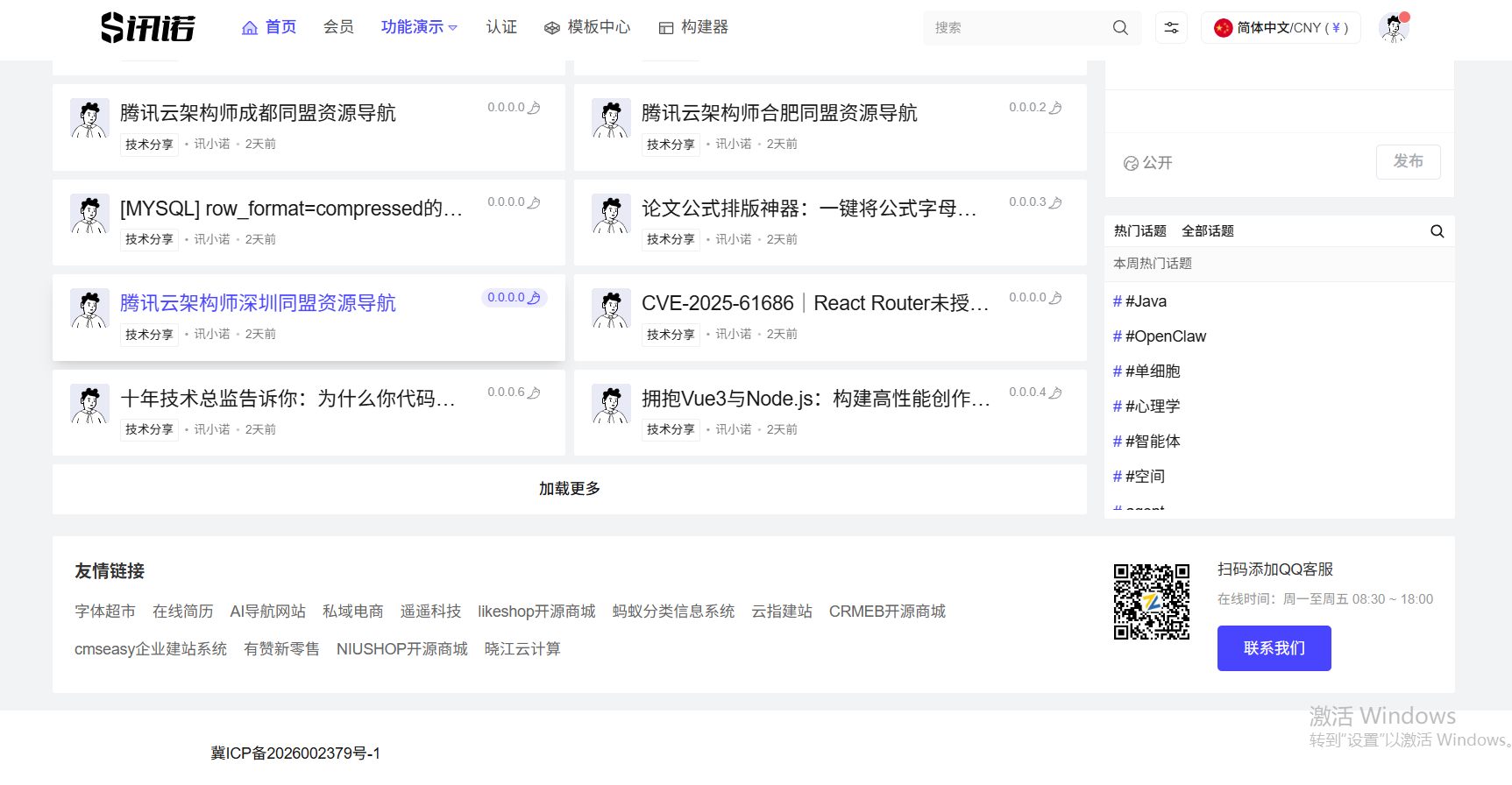Screen dimensions: 1512x785
Task: Click the user avatar in top right
Action: 1393,28
